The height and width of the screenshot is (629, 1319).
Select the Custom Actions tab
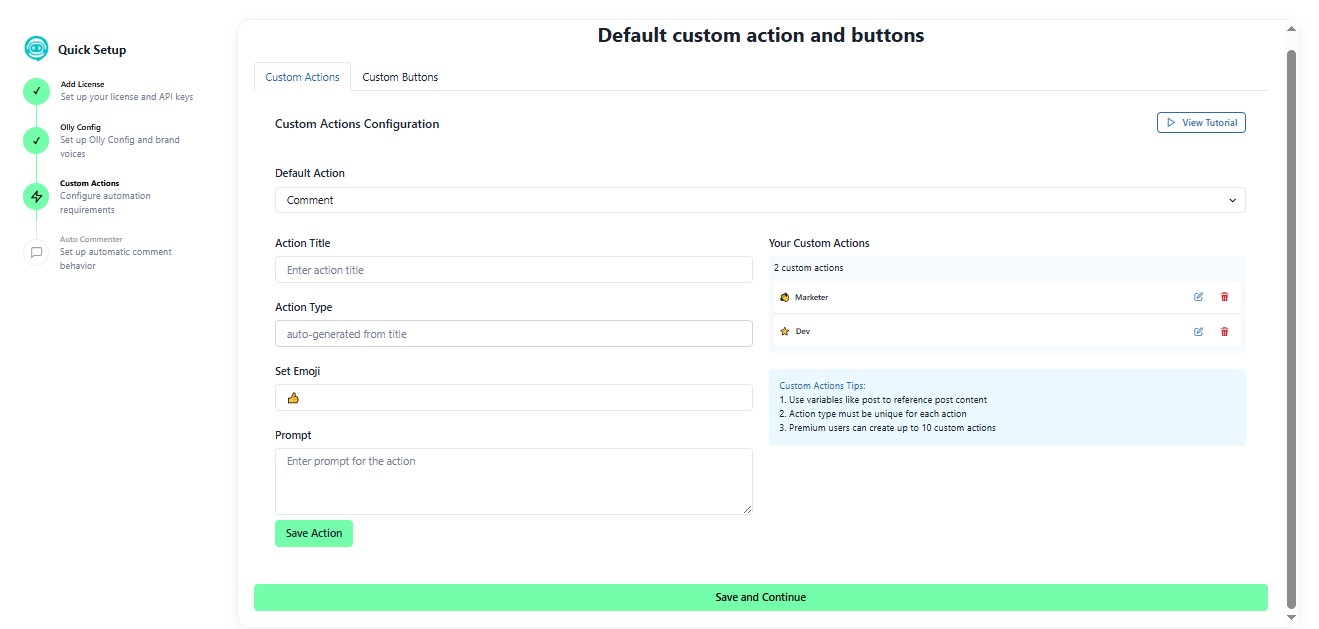pyautogui.click(x=302, y=77)
